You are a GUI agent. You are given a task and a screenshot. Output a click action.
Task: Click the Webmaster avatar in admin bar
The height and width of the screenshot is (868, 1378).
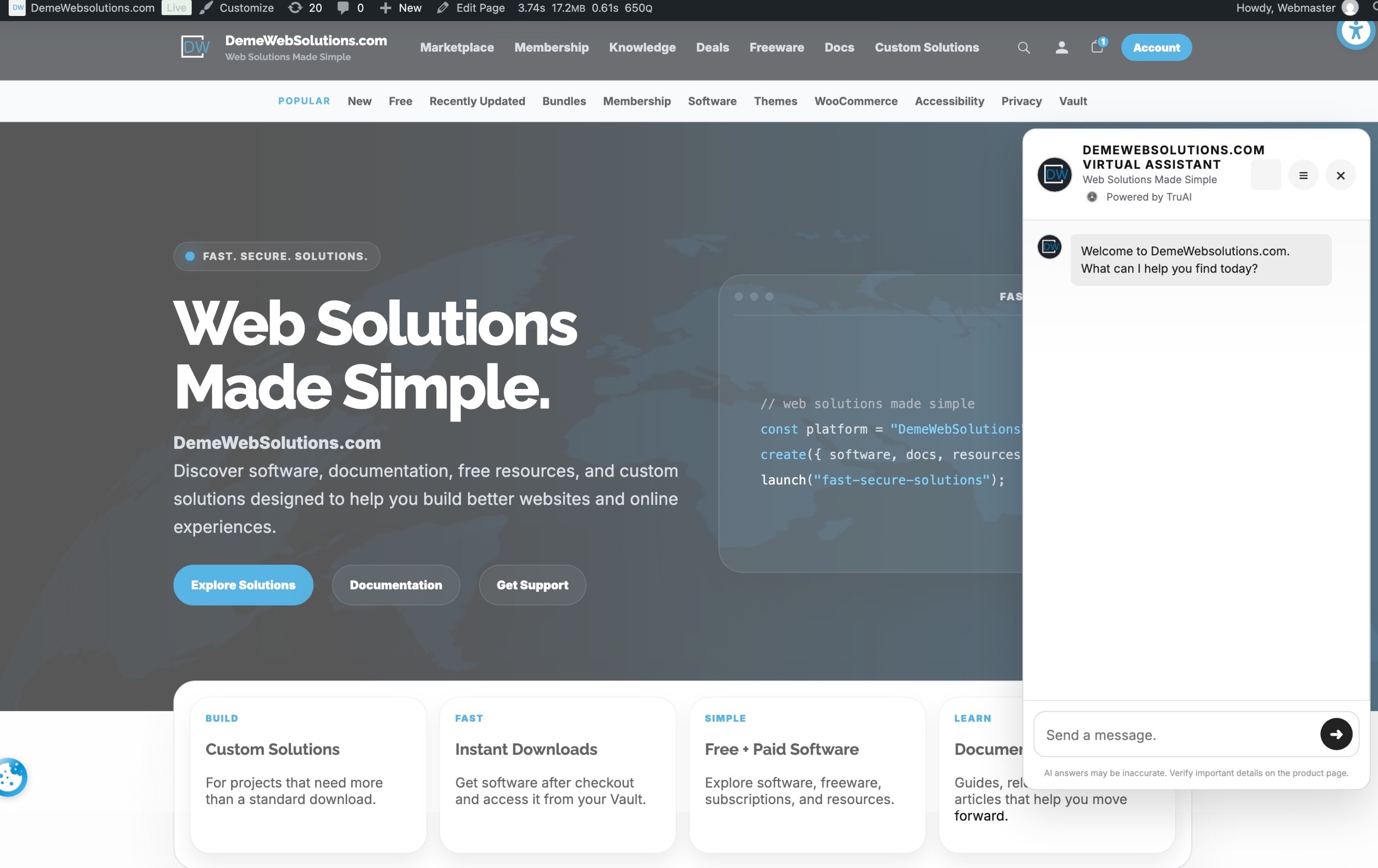tap(1350, 8)
